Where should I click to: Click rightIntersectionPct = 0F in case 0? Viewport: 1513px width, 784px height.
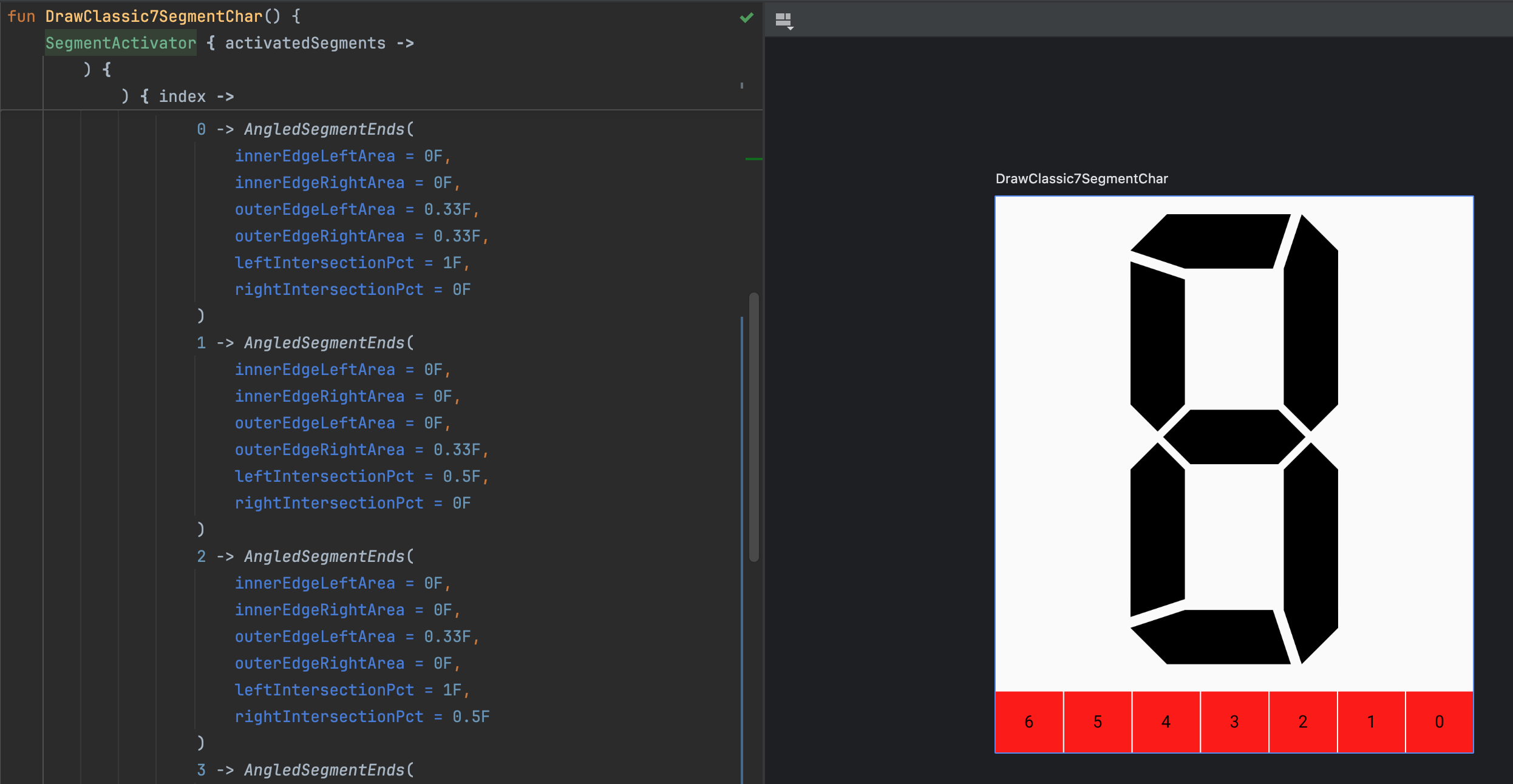(353, 289)
